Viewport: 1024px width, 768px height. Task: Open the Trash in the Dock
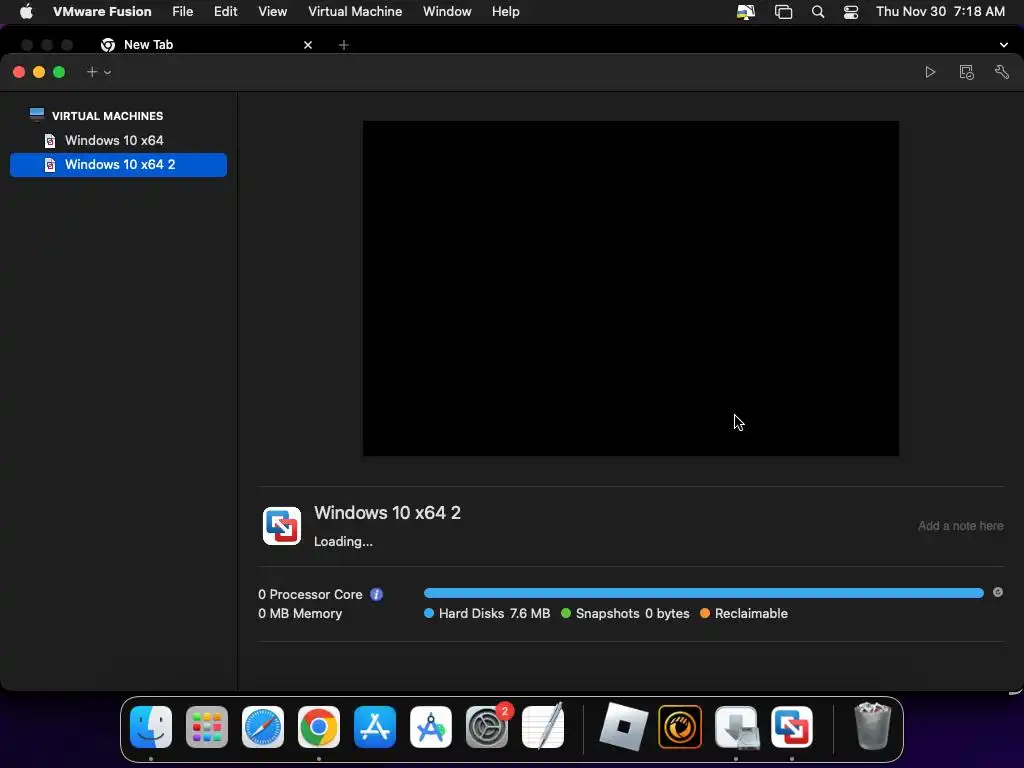(x=872, y=726)
